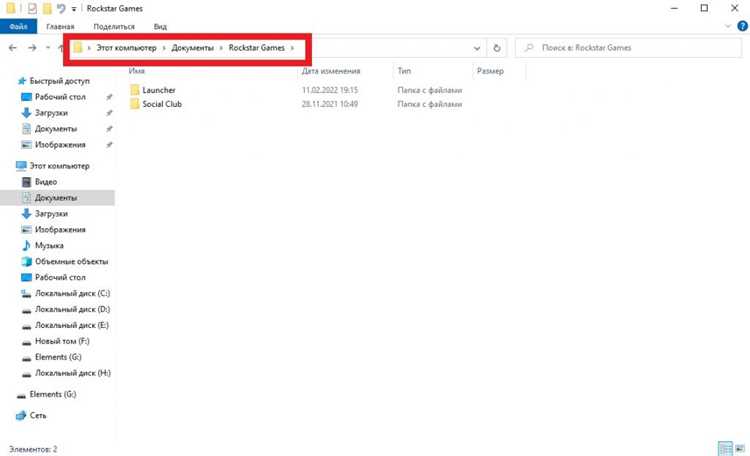Click the Объемные объекты cube icon
This screenshot has height=456, width=750.
26,261
